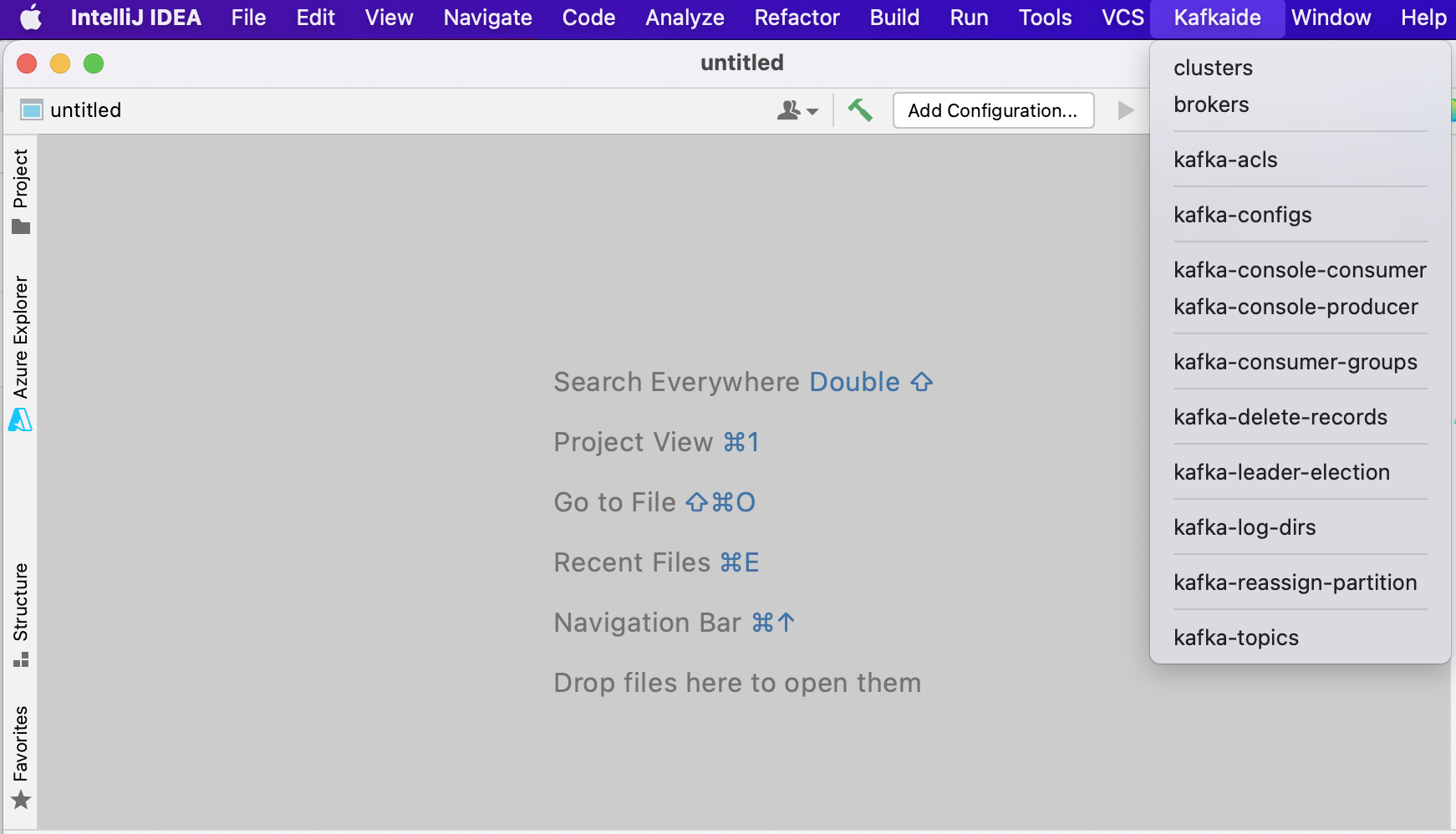Select clusters from Kafkaide menu
1456x834 pixels.
[x=1300, y=68]
